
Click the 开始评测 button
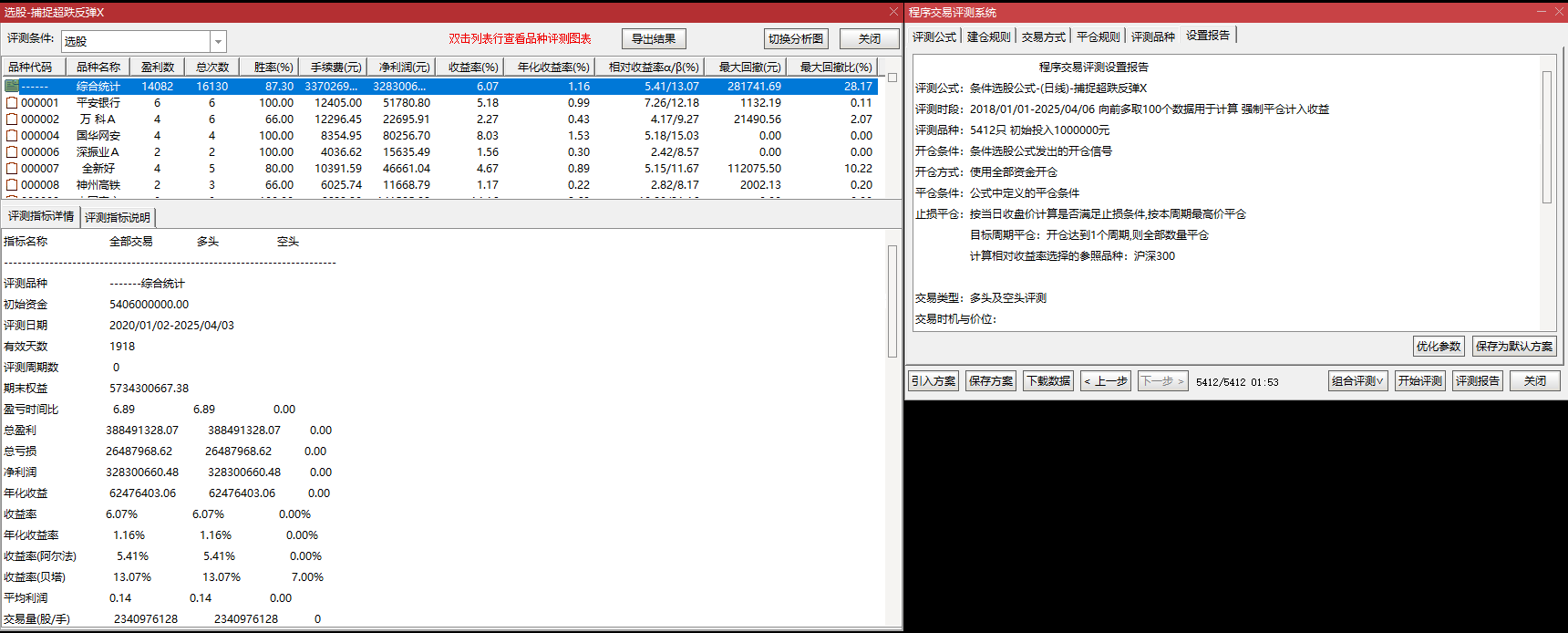click(x=1419, y=381)
